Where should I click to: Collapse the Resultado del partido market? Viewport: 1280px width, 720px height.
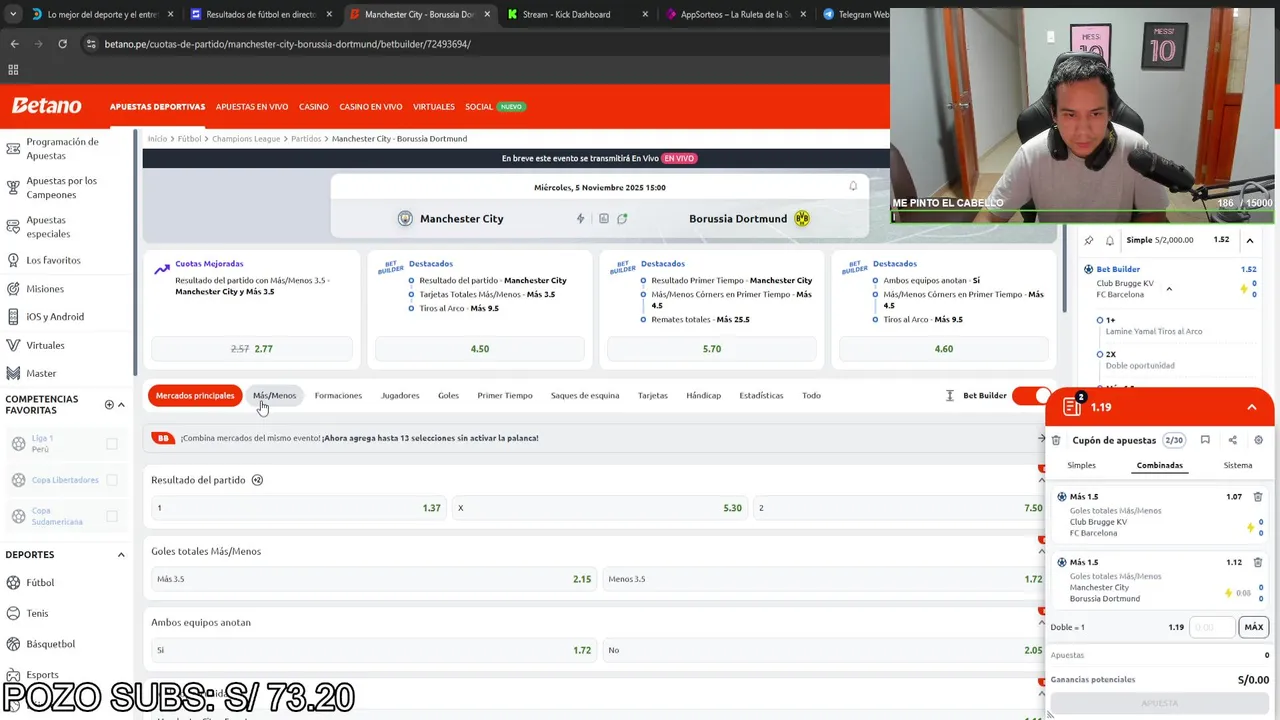coord(1041,480)
